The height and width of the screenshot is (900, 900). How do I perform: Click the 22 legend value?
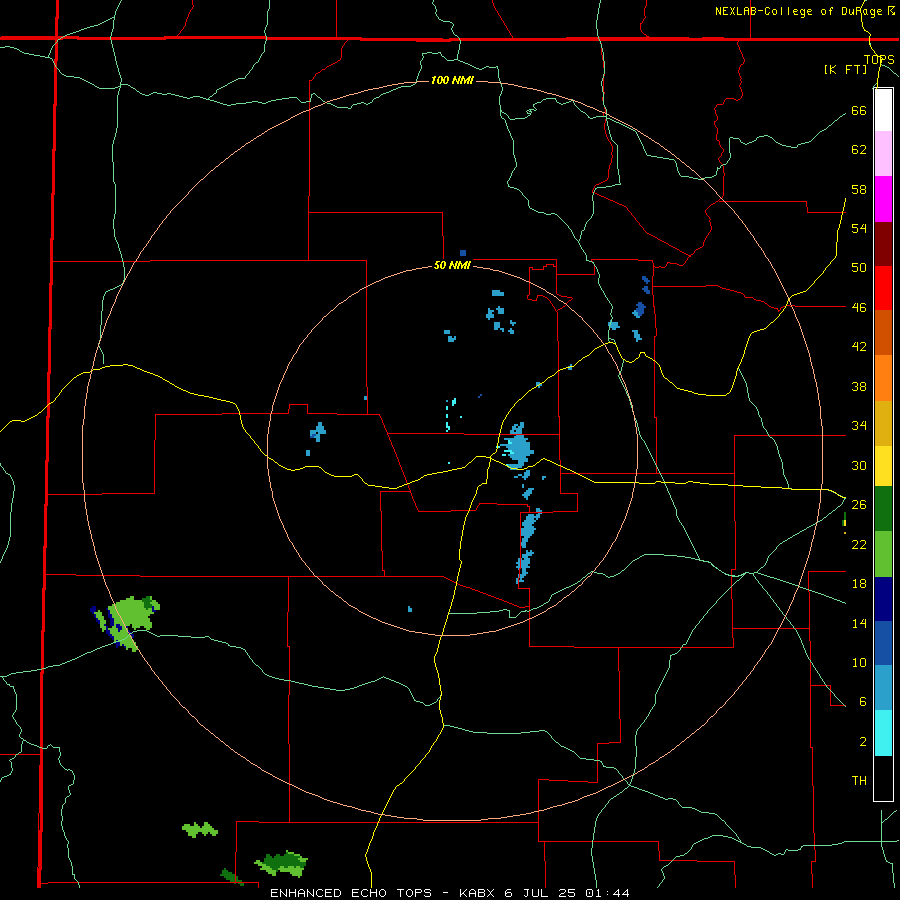click(859, 544)
